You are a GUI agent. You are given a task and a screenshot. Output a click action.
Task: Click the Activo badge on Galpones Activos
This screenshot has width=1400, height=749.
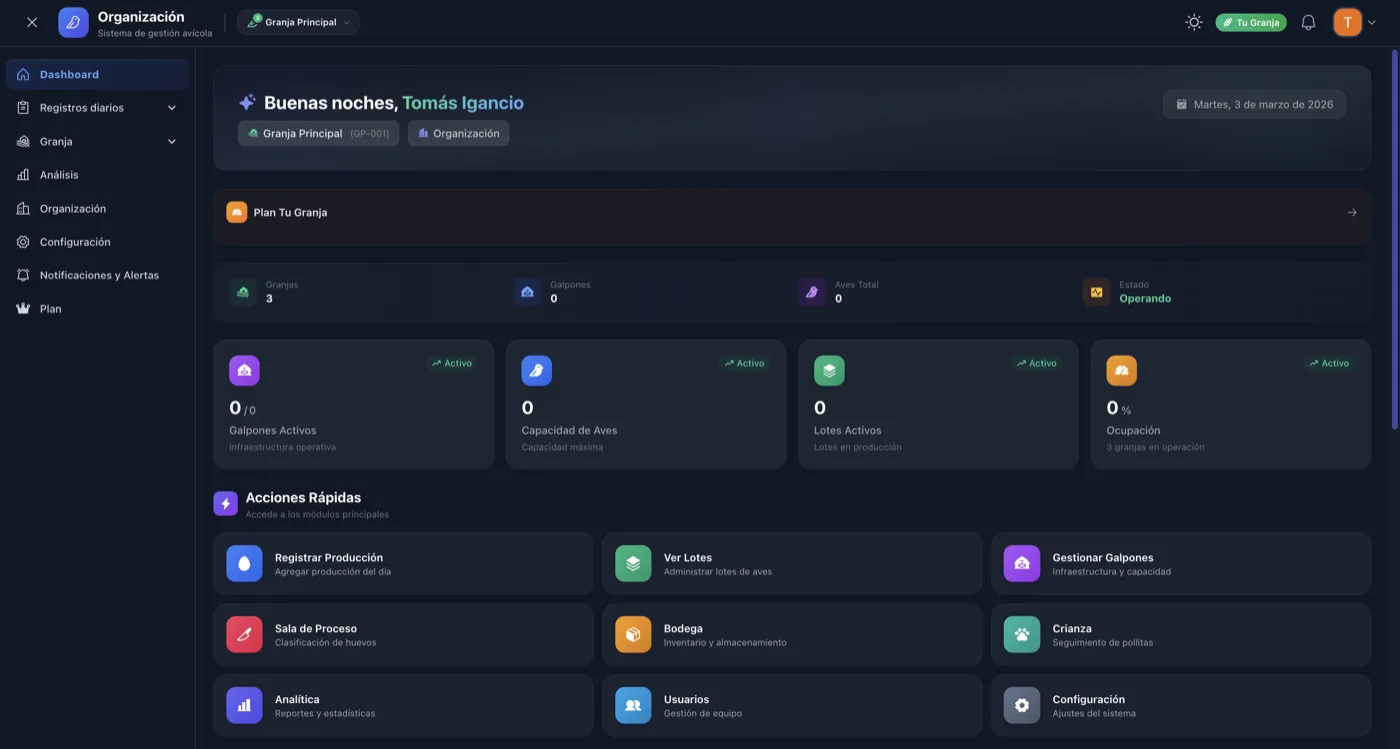pos(452,363)
